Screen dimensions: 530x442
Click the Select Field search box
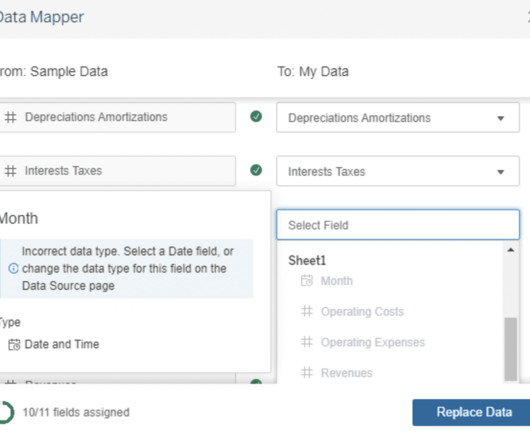pyautogui.click(x=398, y=225)
